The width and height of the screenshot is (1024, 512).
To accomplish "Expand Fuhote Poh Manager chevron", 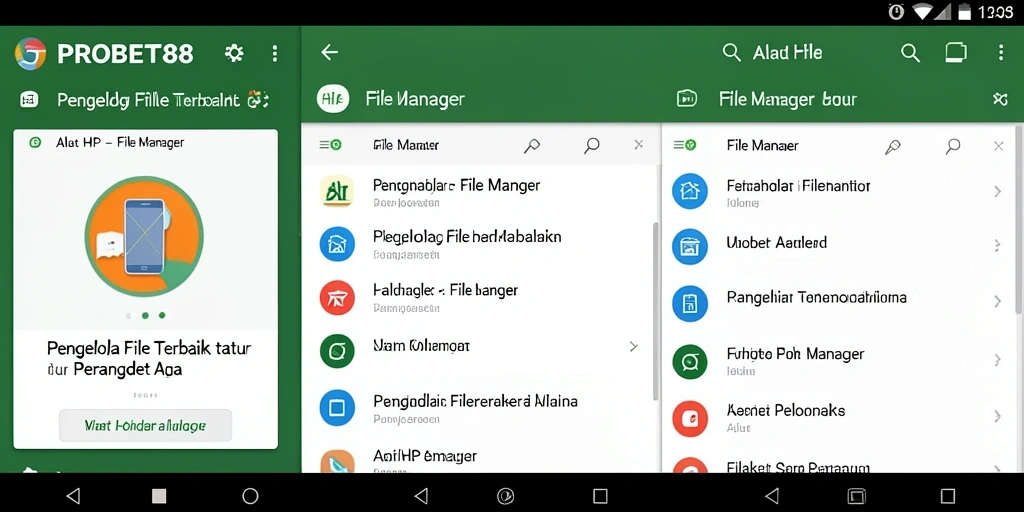I will click(x=997, y=360).
